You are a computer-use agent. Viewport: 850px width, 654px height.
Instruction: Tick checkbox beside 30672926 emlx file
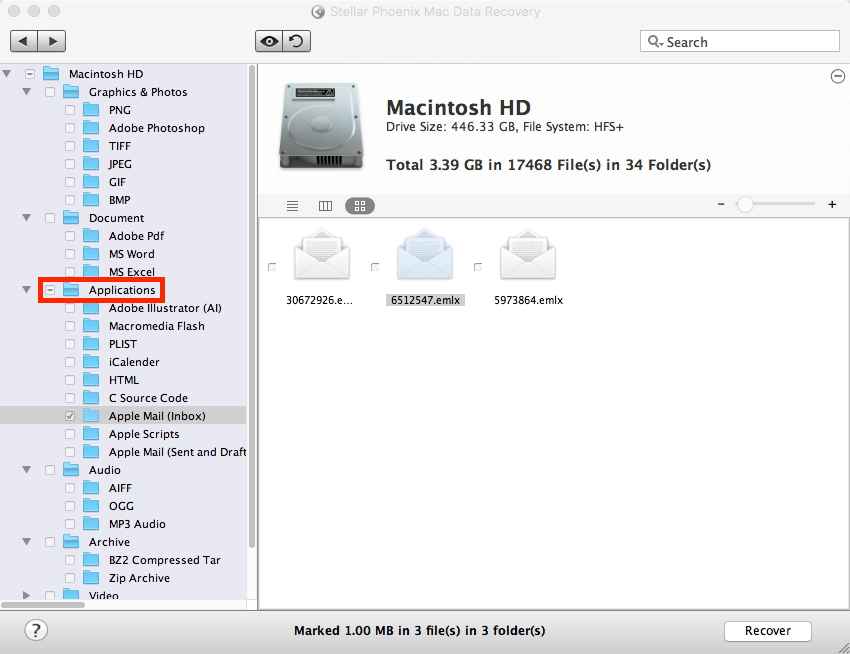tap(272, 267)
